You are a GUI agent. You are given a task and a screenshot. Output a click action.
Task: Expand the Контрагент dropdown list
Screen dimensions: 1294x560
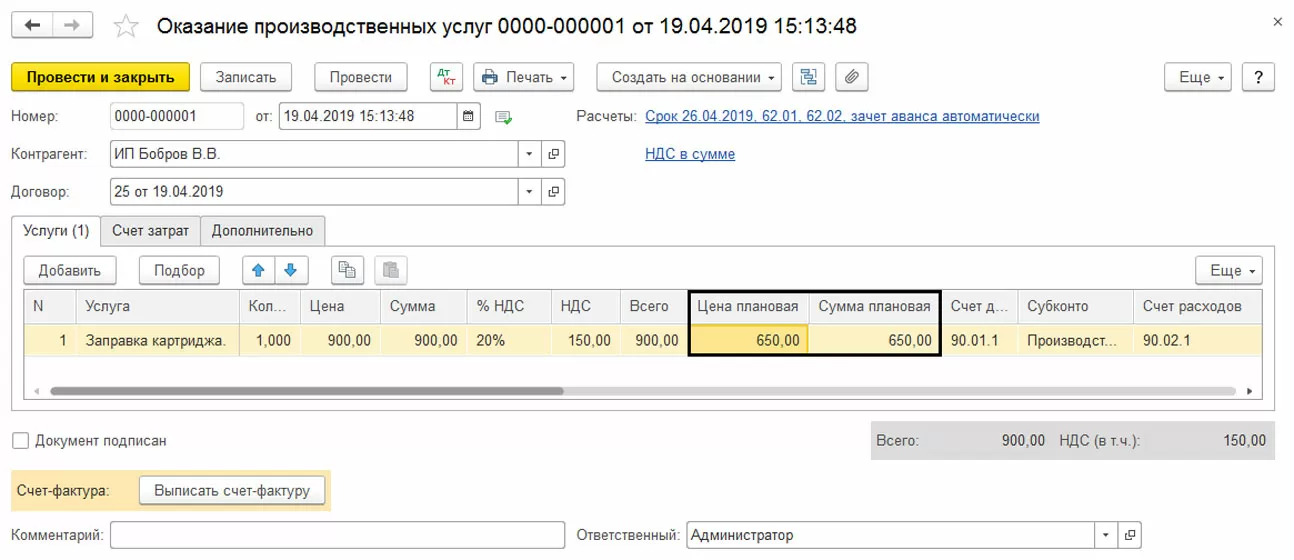tap(529, 155)
